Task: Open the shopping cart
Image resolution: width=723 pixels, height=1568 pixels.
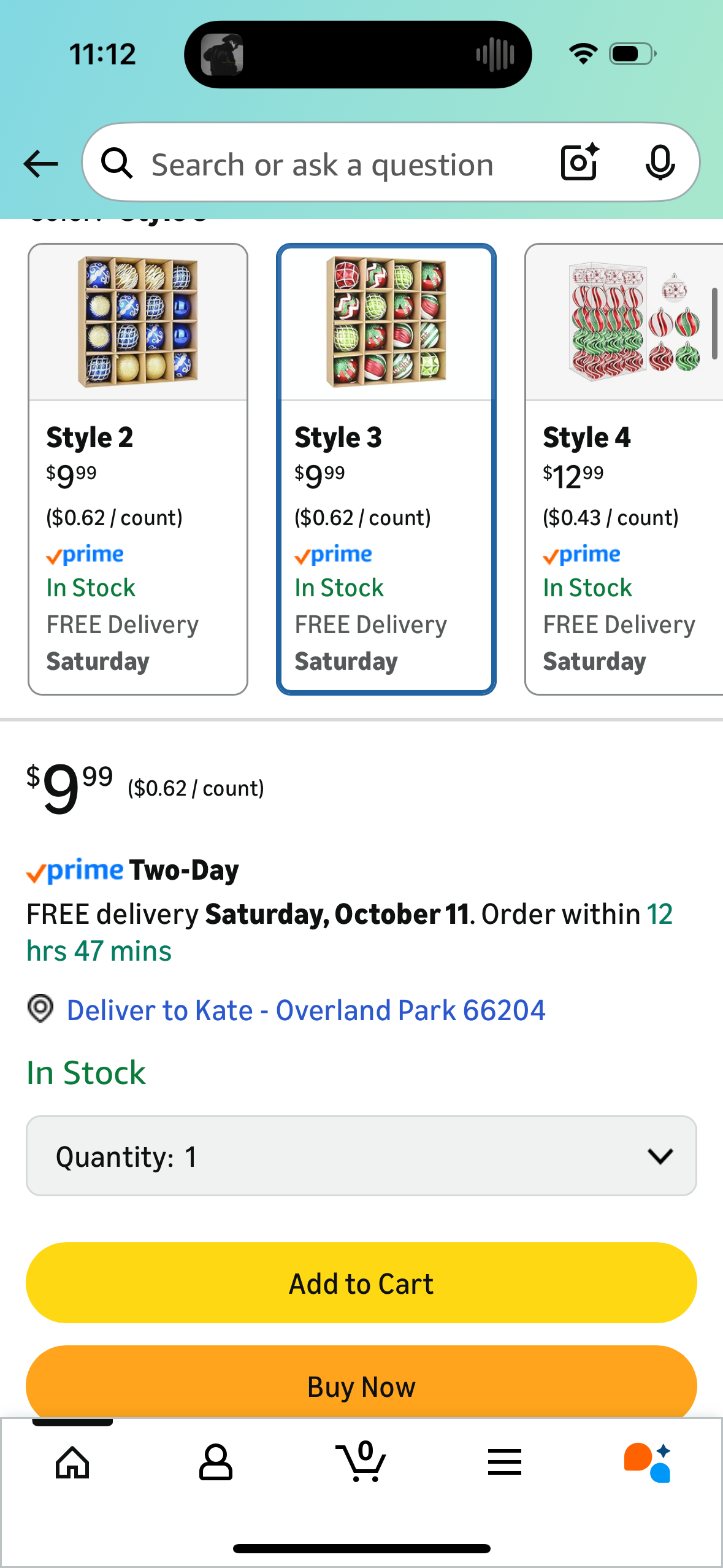Action: (x=361, y=1462)
